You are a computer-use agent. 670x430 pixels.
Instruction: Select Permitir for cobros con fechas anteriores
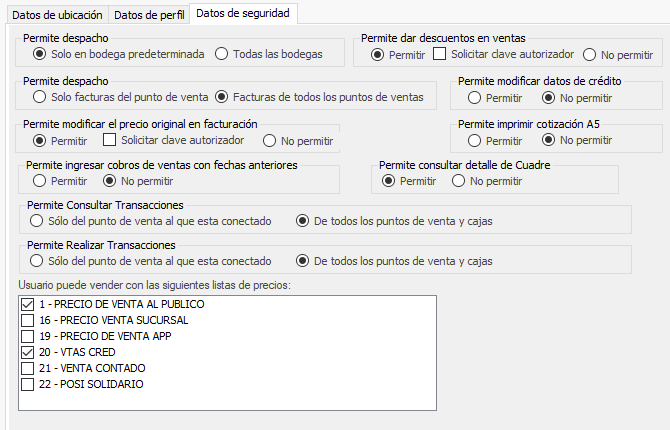(x=40, y=181)
